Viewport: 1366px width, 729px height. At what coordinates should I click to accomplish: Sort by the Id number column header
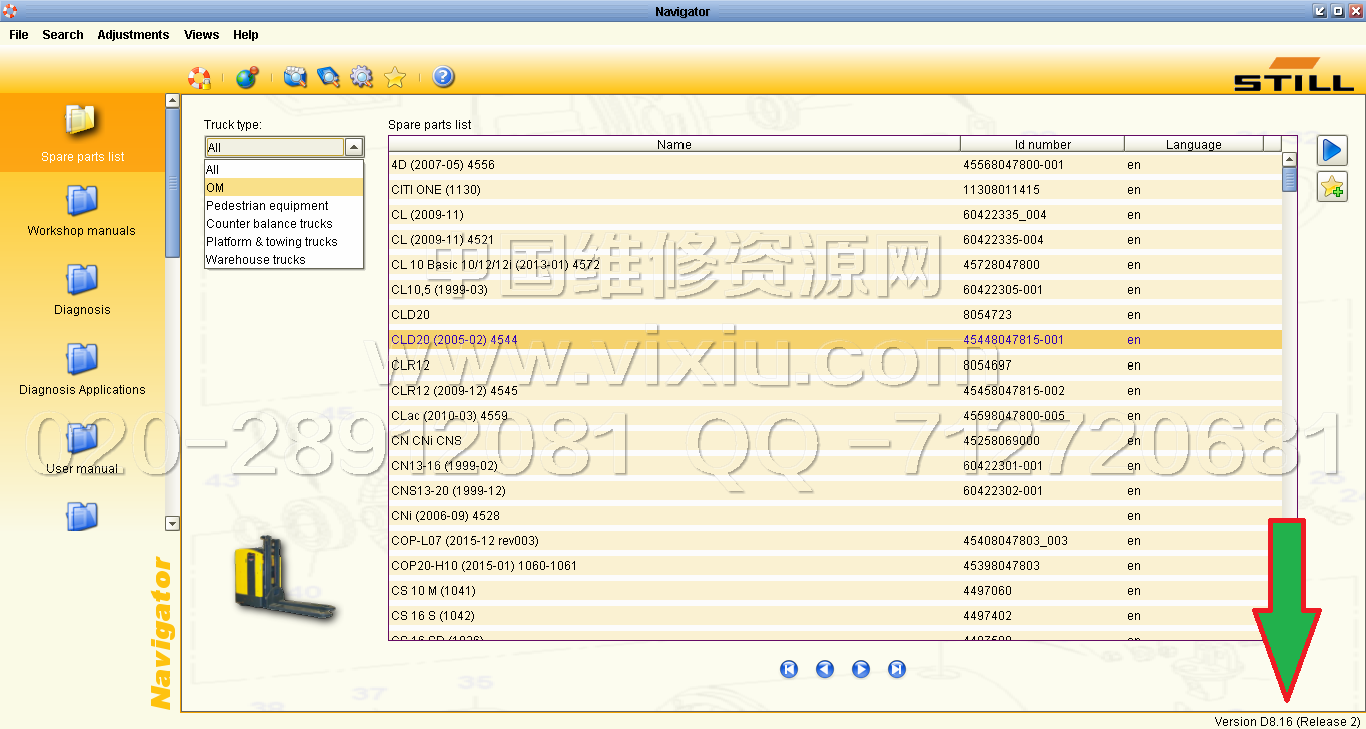pyautogui.click(x=1042, y=144)
